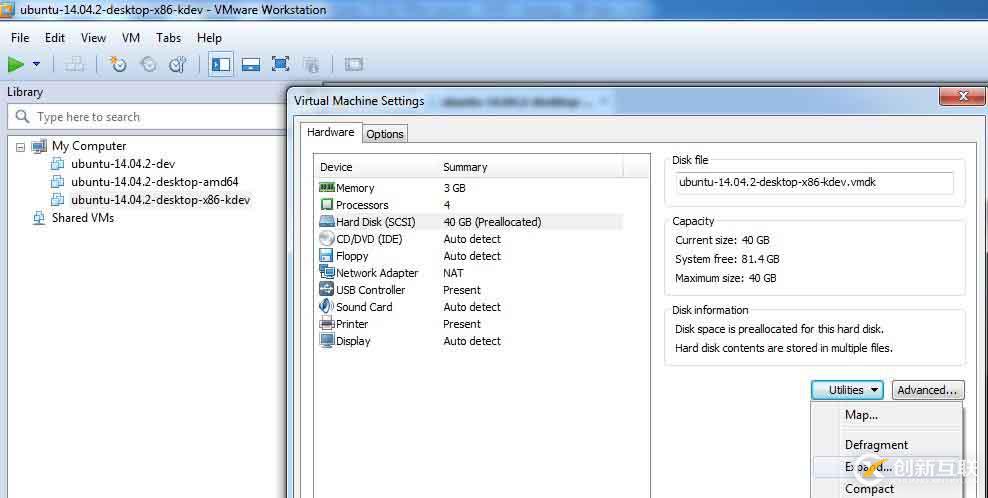Select the USB Controller device
Viewport: 988px width, 498px height.
[x=469, y=290]
